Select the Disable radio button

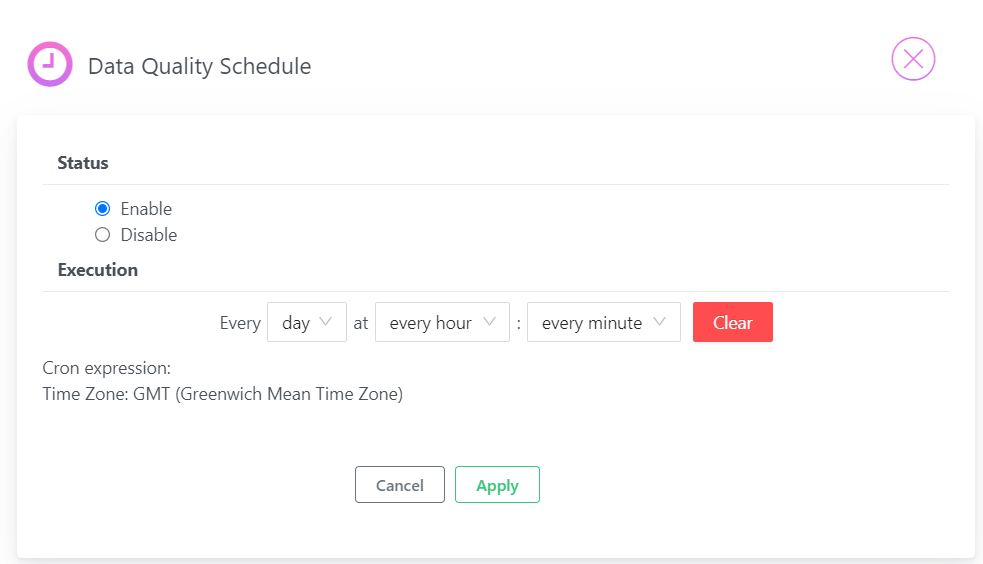coord(102,234)
